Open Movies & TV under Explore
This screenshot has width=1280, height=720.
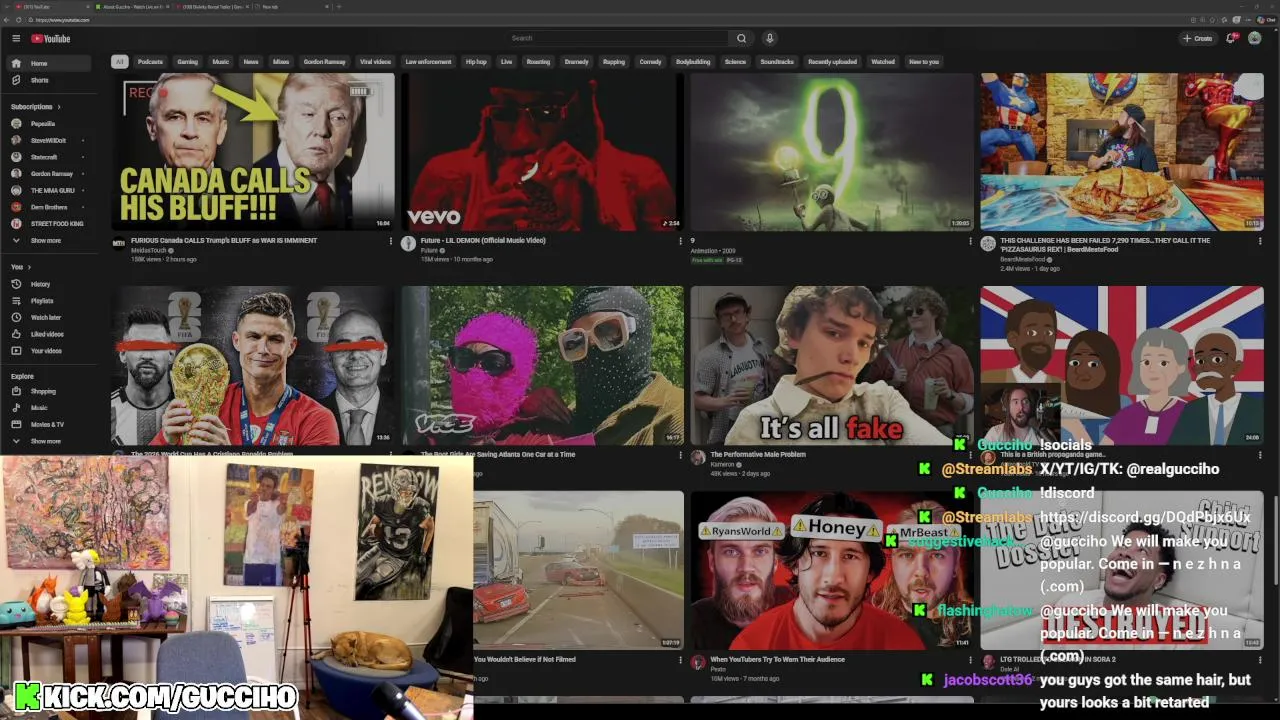coord(47,424)
